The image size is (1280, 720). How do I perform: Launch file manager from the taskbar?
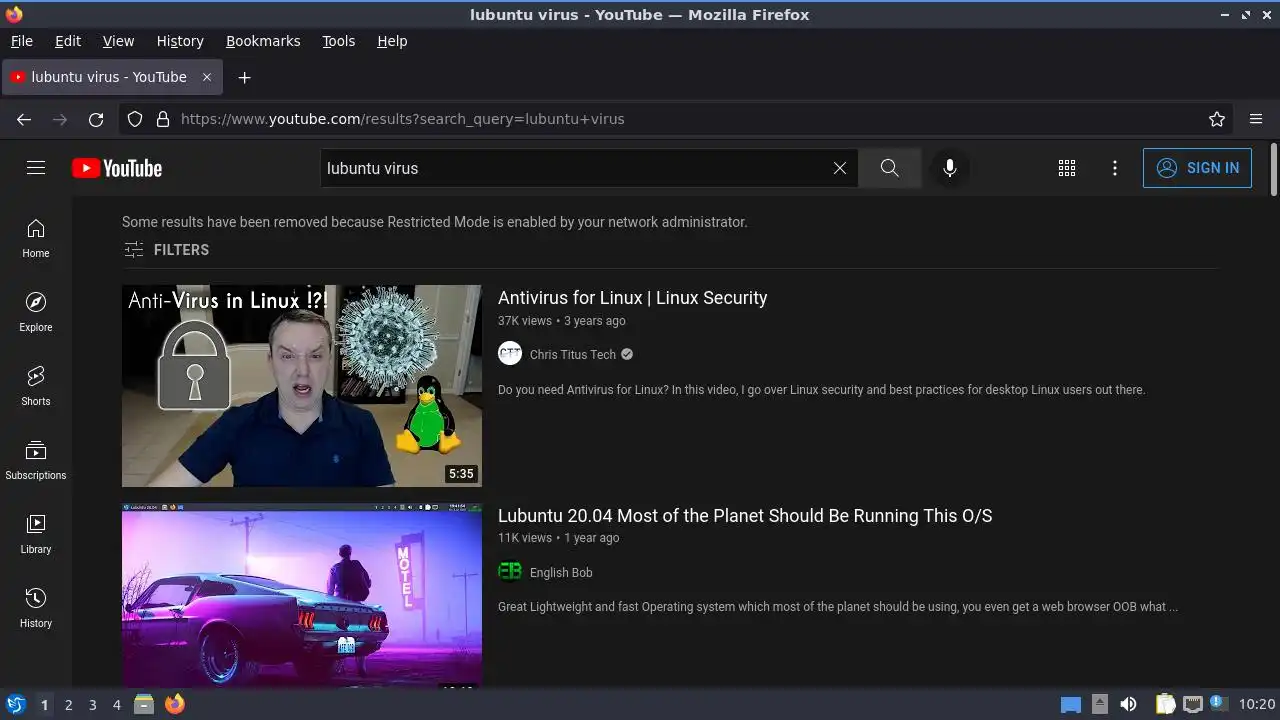point(144,704)
